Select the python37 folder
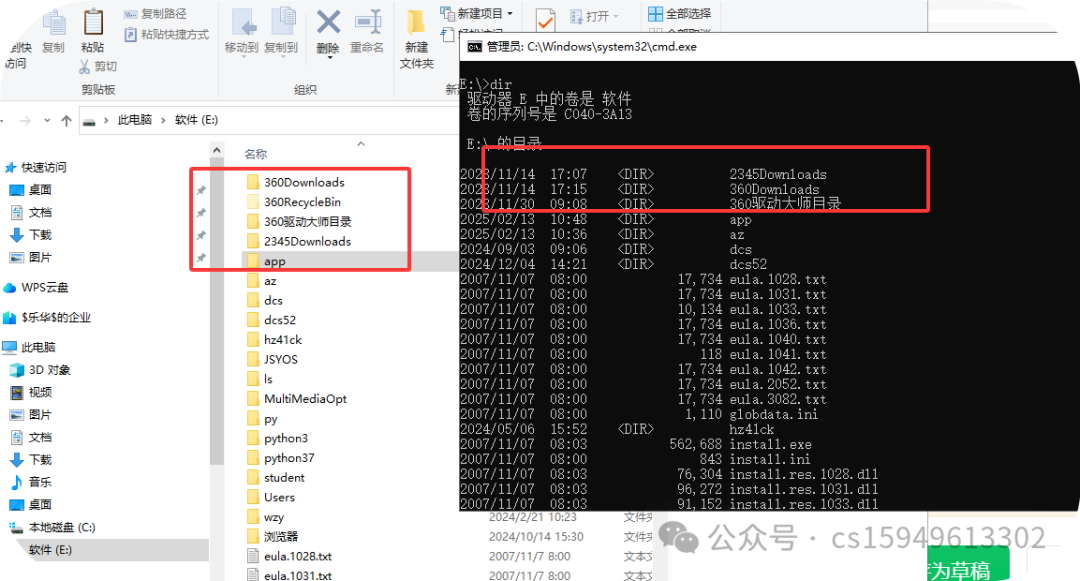The image size is (1080, 581). click(289, 458)
